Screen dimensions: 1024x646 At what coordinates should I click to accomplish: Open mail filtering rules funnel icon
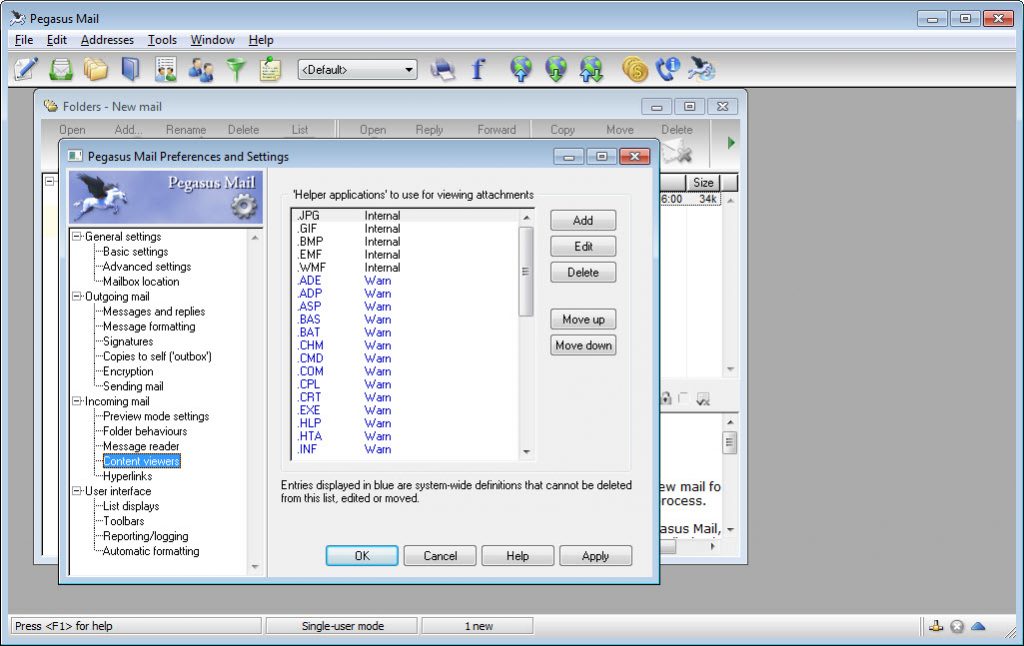[236, 69]
